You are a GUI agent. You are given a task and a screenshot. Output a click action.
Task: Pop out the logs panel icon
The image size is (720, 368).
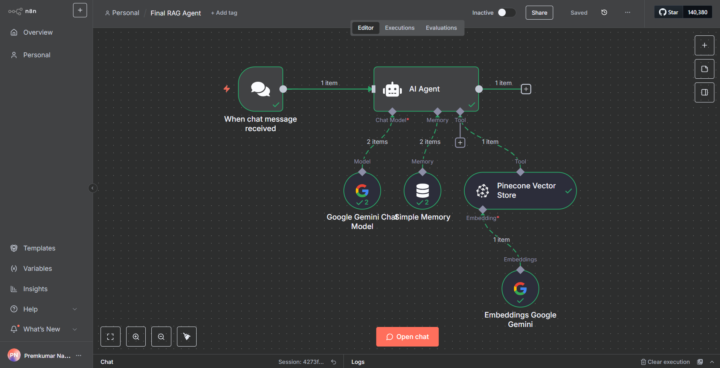tap(700, 362)
